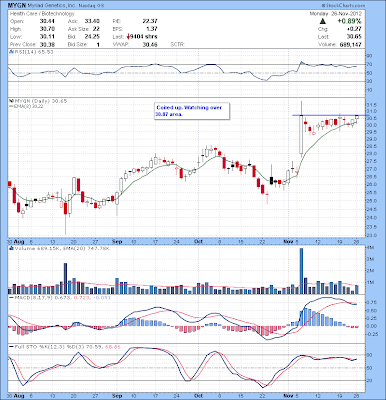Screen dimensions: 386x400
Task: Click the Full STO %K legend icon
Action: [11, 347]
